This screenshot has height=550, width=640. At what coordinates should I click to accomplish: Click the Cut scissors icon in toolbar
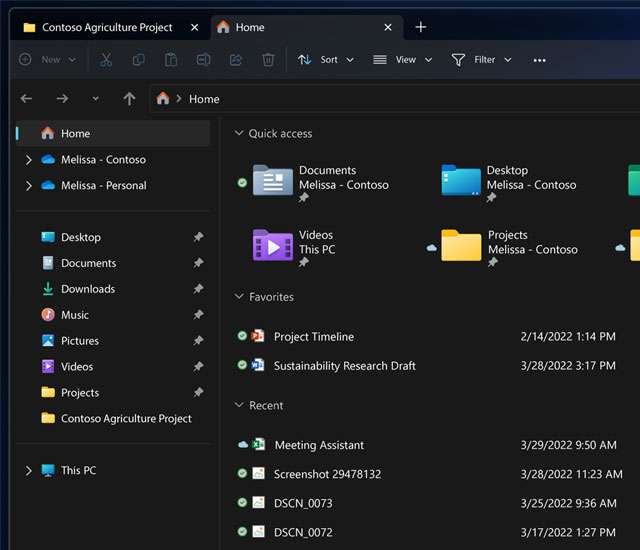(x=106, y=60)
